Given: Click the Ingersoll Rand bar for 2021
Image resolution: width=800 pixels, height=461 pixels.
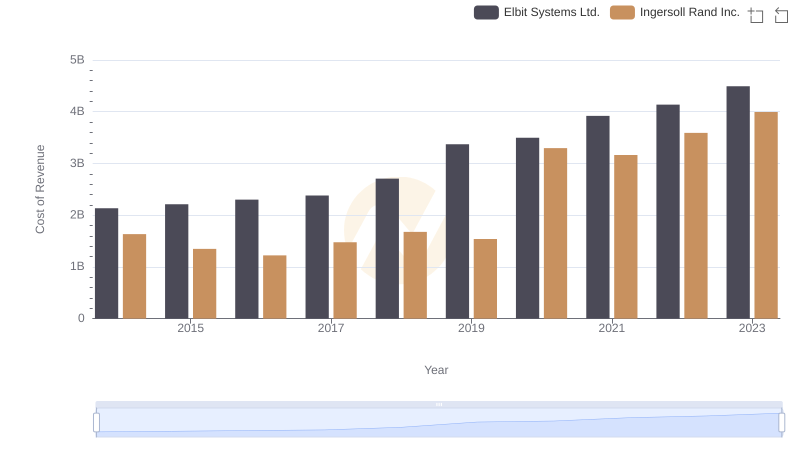Looking at the screenshot, I should tap(626, 237).
